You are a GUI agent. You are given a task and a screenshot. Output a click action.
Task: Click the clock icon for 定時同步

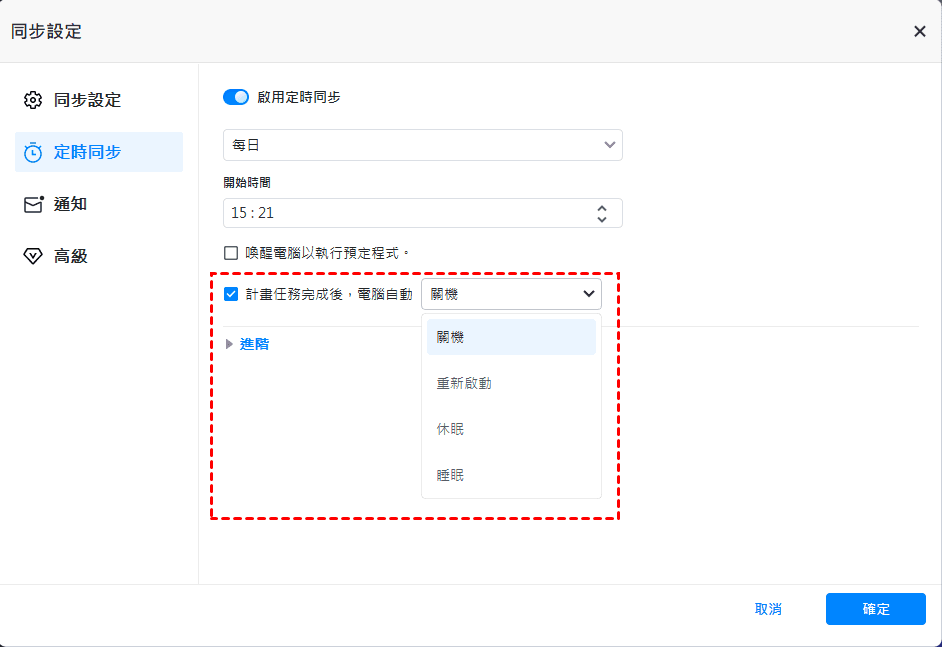coord(33,153)
